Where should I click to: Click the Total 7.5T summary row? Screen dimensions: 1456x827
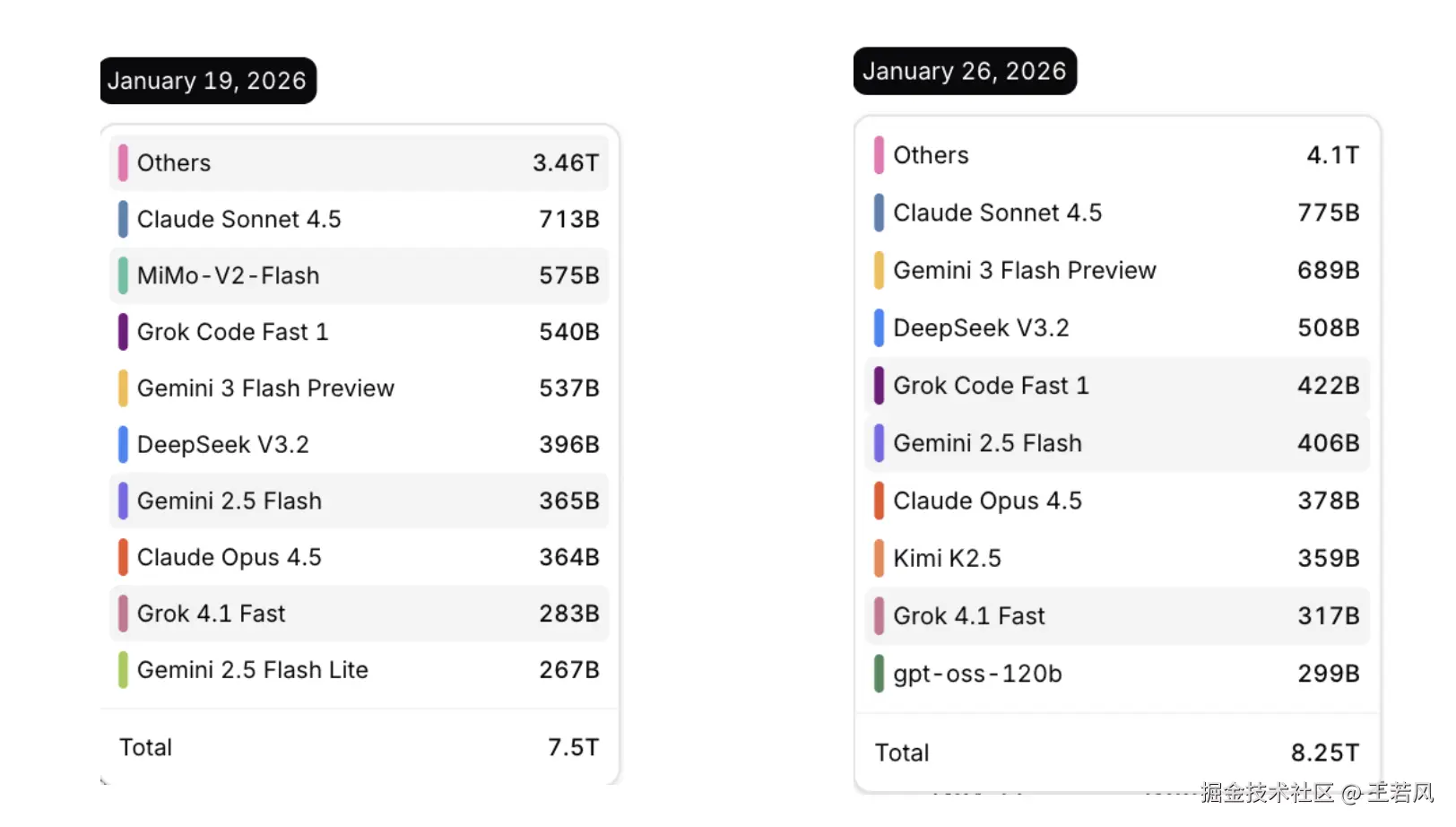click(x=359, y=747)
